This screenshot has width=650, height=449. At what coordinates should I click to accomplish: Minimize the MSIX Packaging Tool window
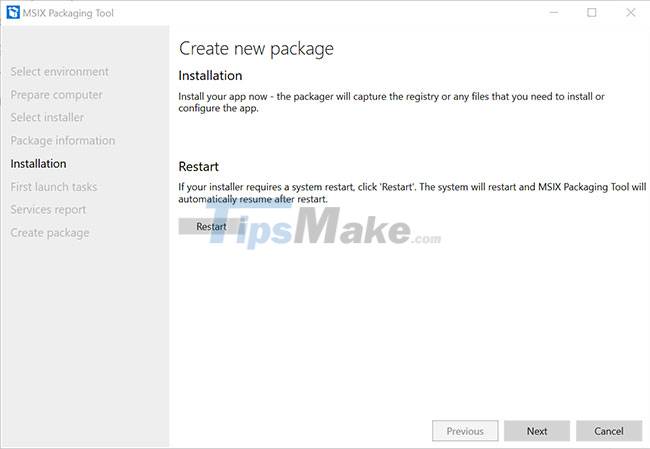(x=553, y=12)
